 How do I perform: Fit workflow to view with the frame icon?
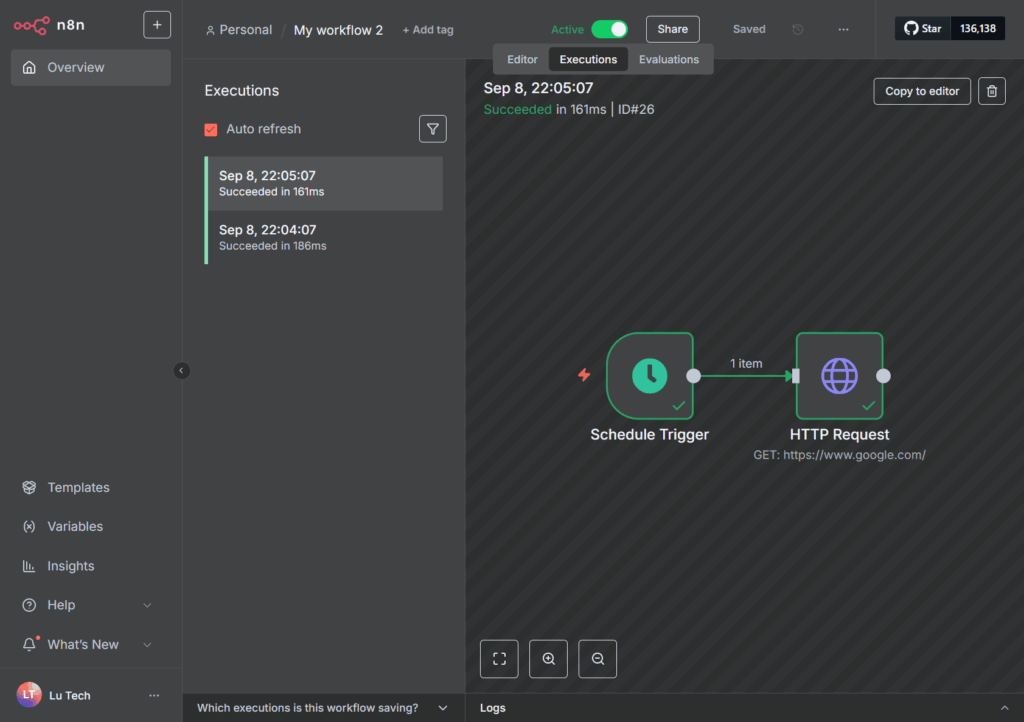499,659
